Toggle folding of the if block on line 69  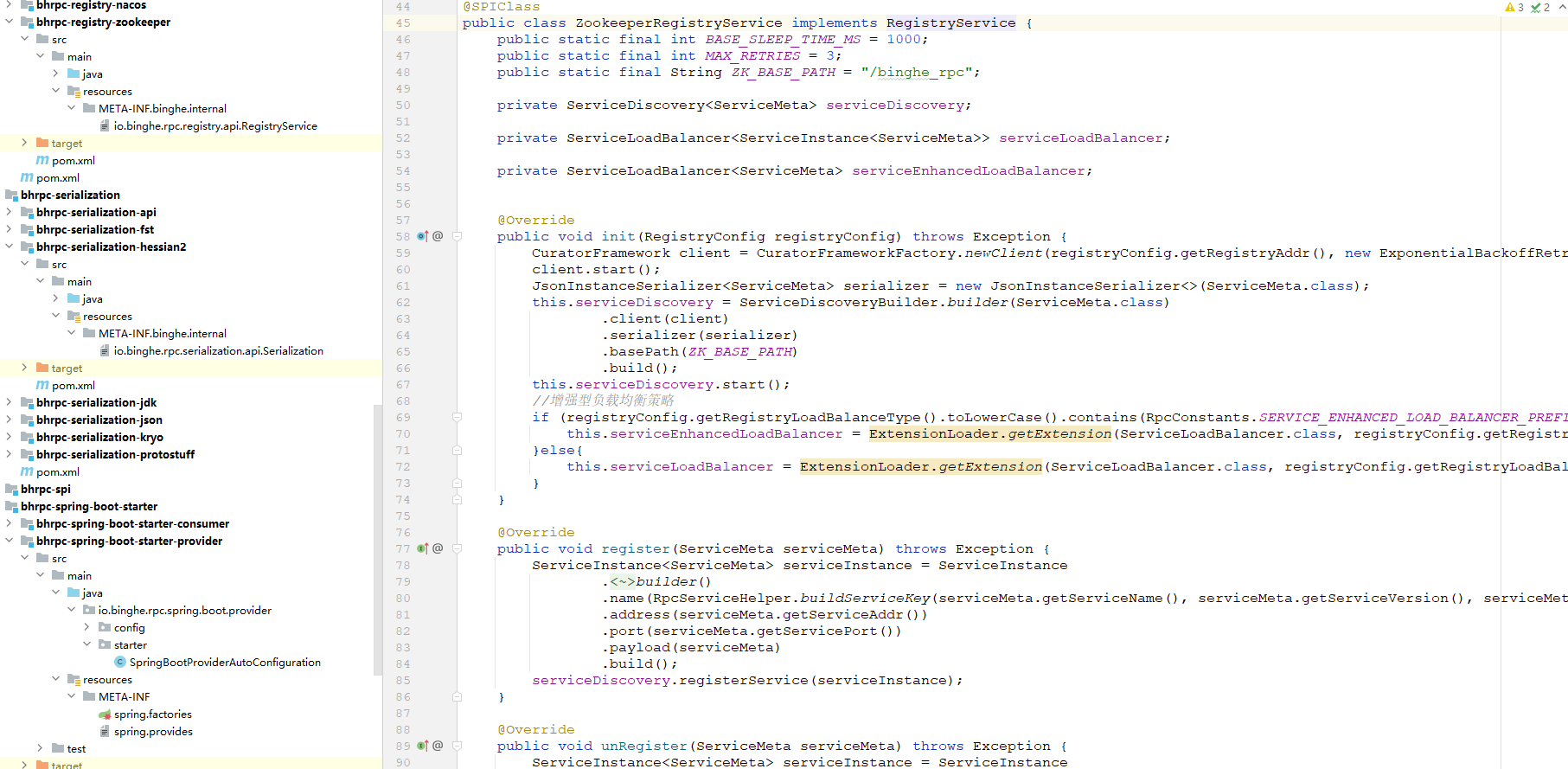point(457,417)
